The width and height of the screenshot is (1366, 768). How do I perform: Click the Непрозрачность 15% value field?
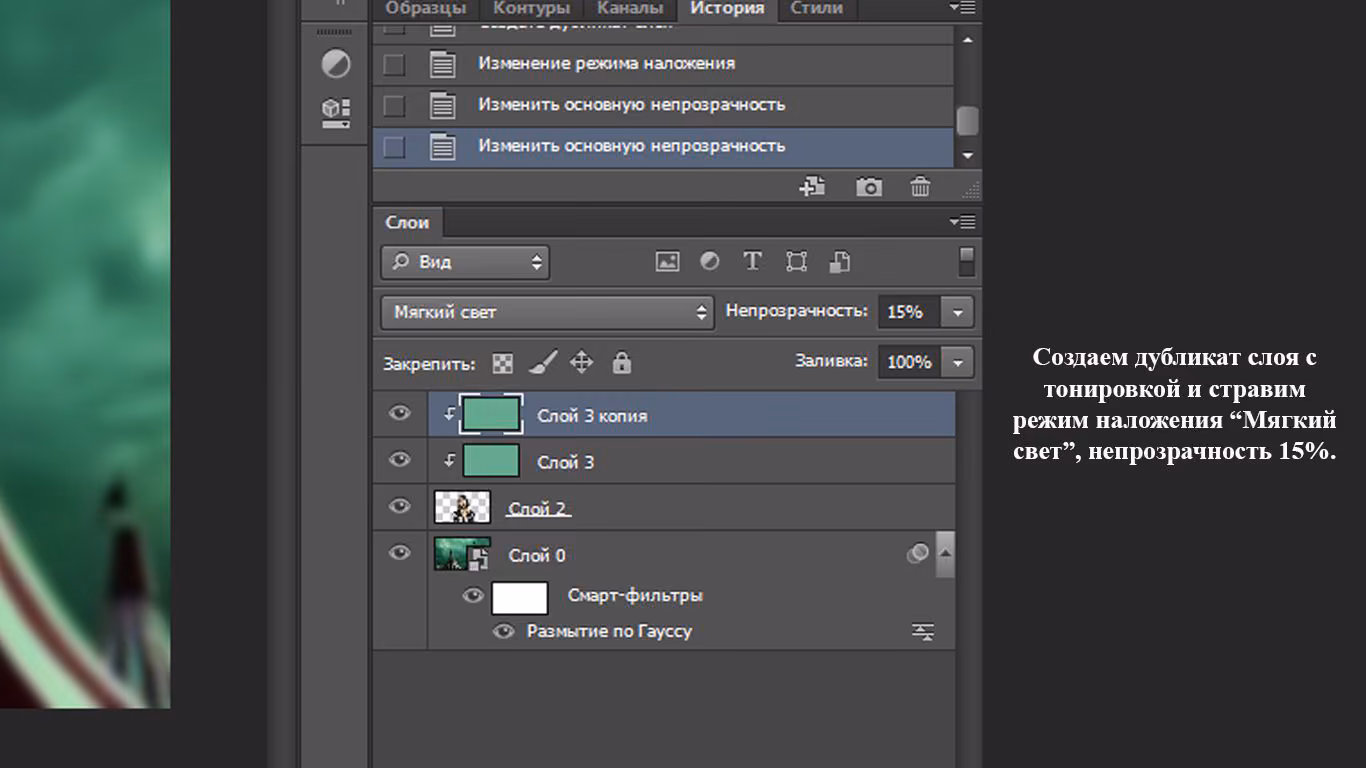(x=910, y=312)
